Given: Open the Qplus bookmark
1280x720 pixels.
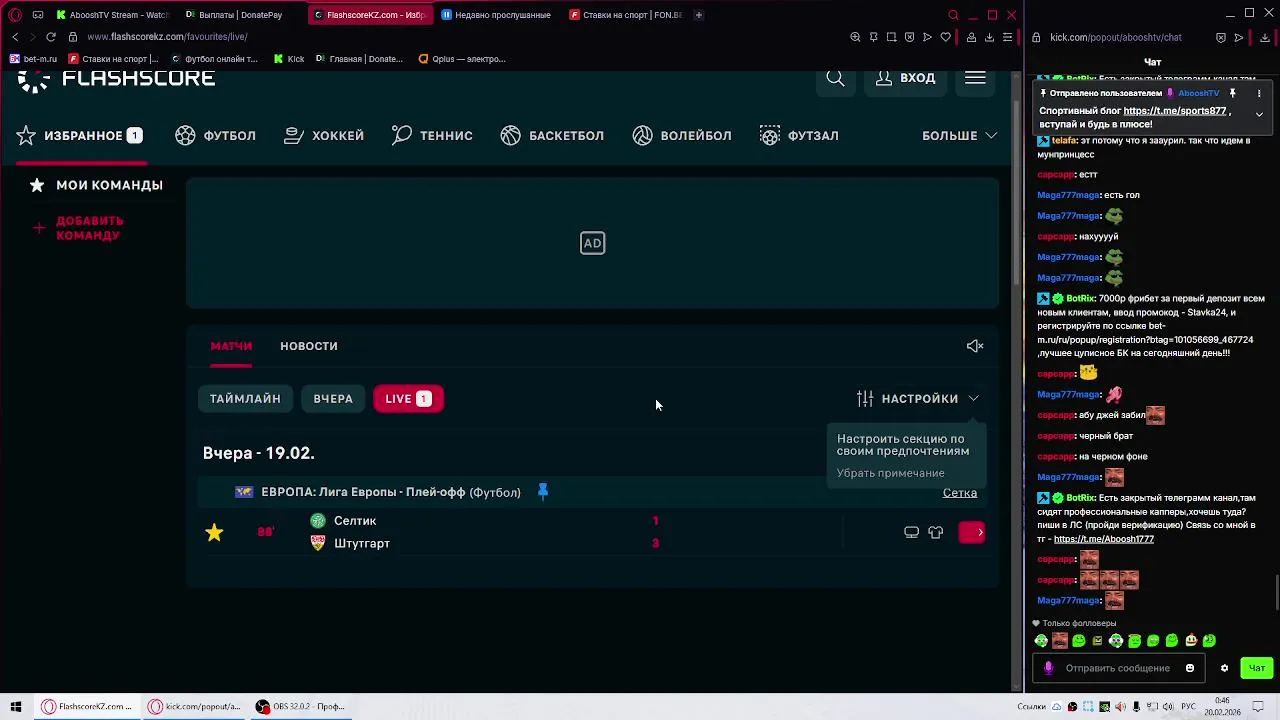Looking at the screenshot, I should 462,59.
